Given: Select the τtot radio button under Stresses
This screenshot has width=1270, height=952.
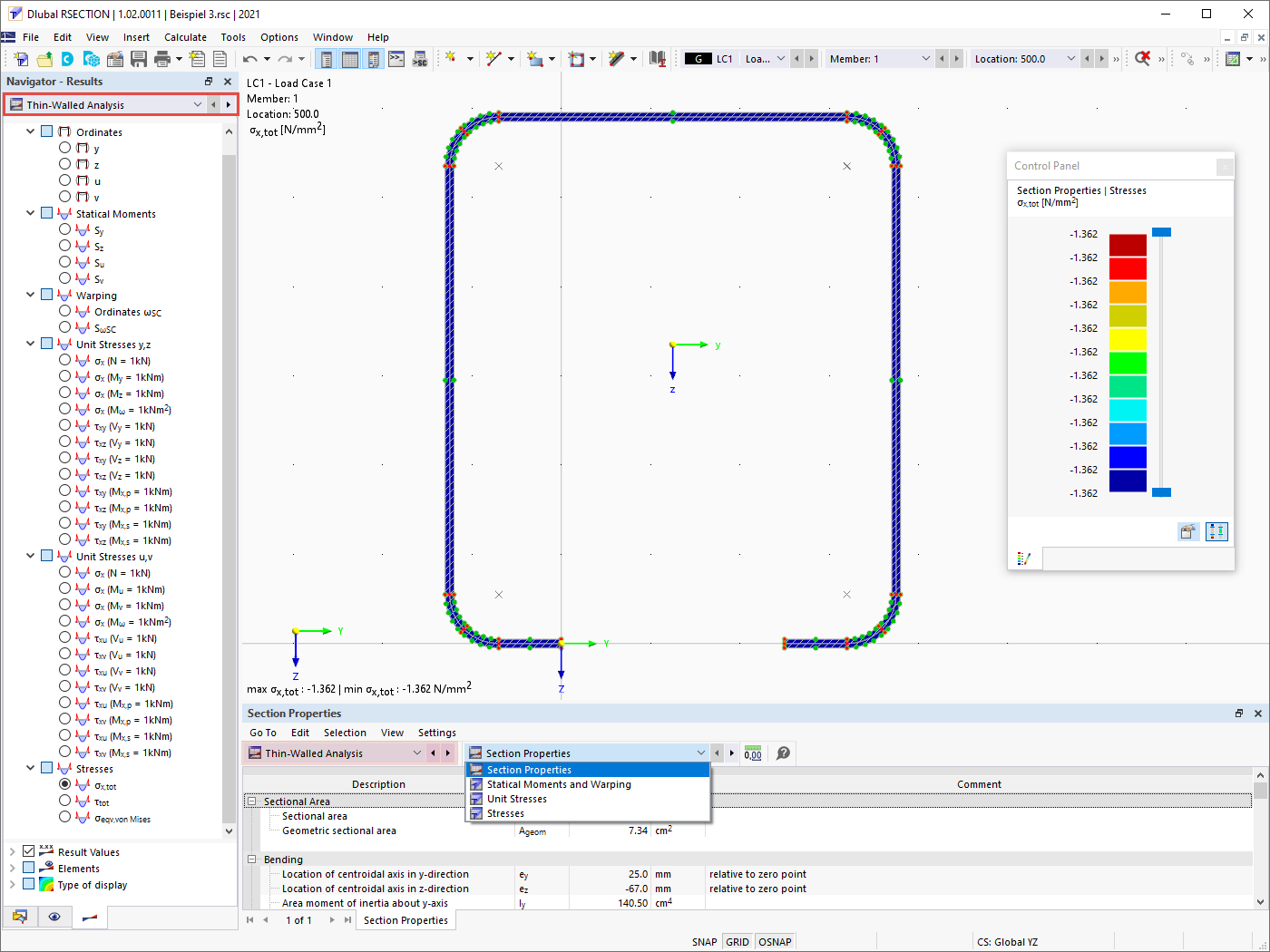Looking at the screenshot, I should [64, 801].
